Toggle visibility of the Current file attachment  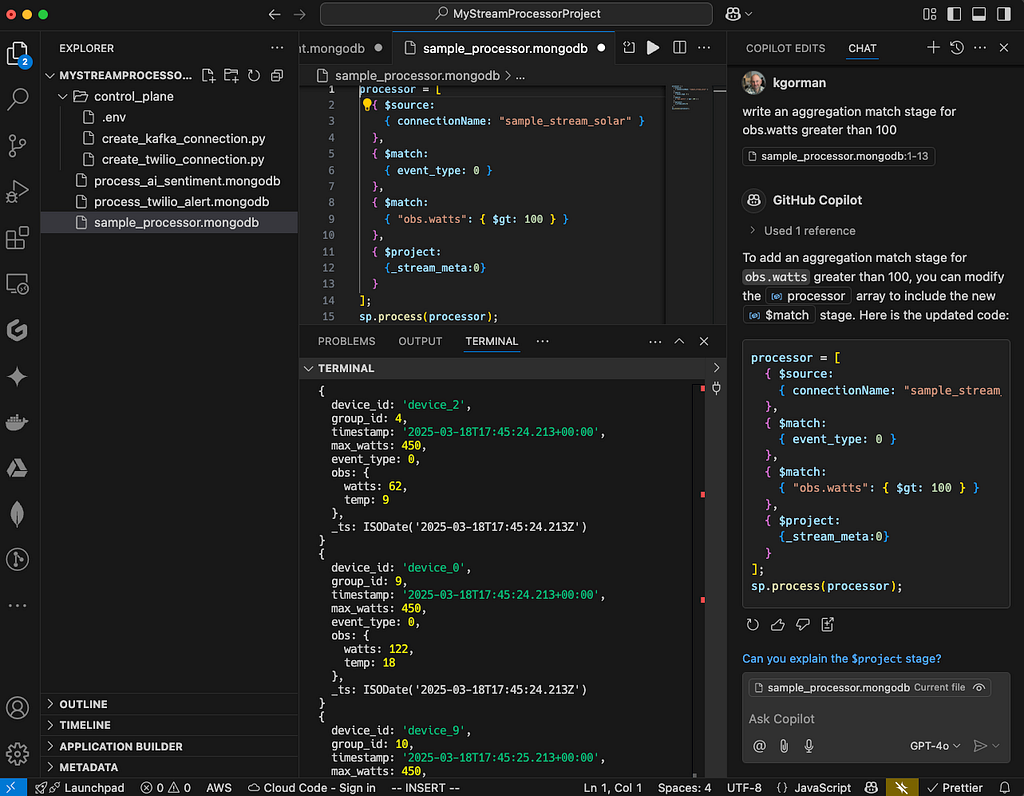(x=978, y=687)
